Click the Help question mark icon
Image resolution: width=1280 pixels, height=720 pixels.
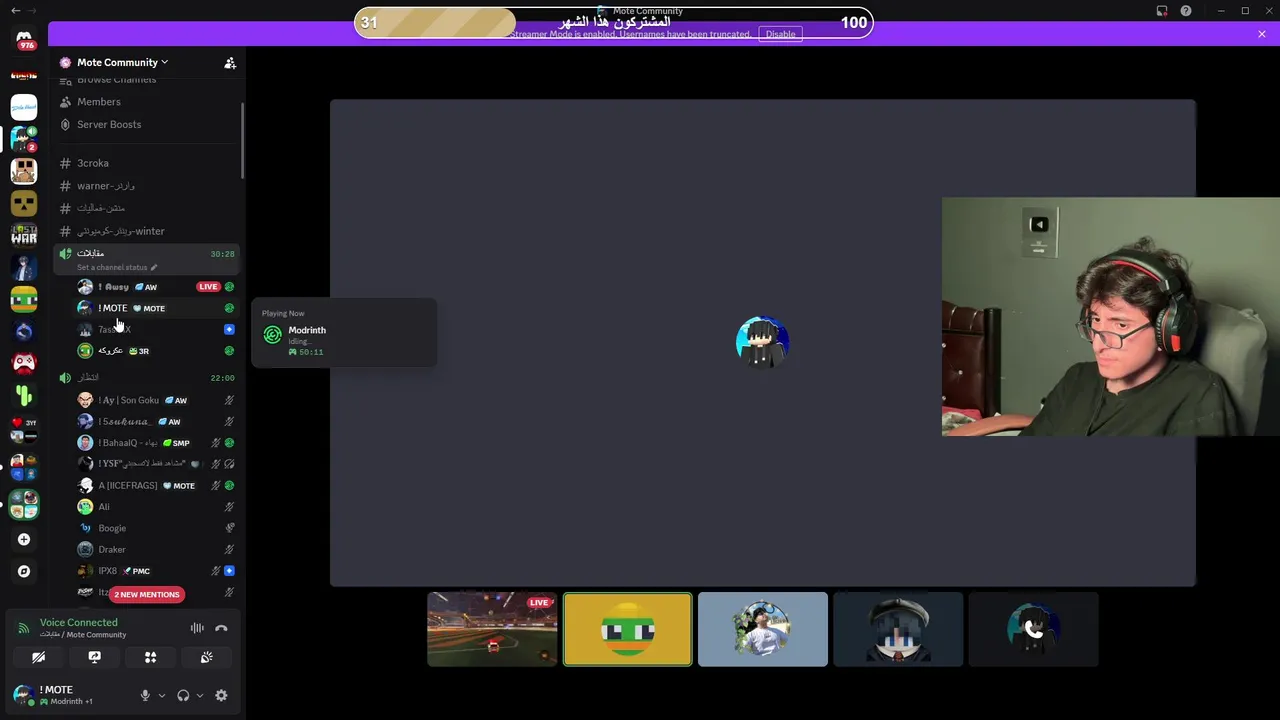coord(1186,11)
